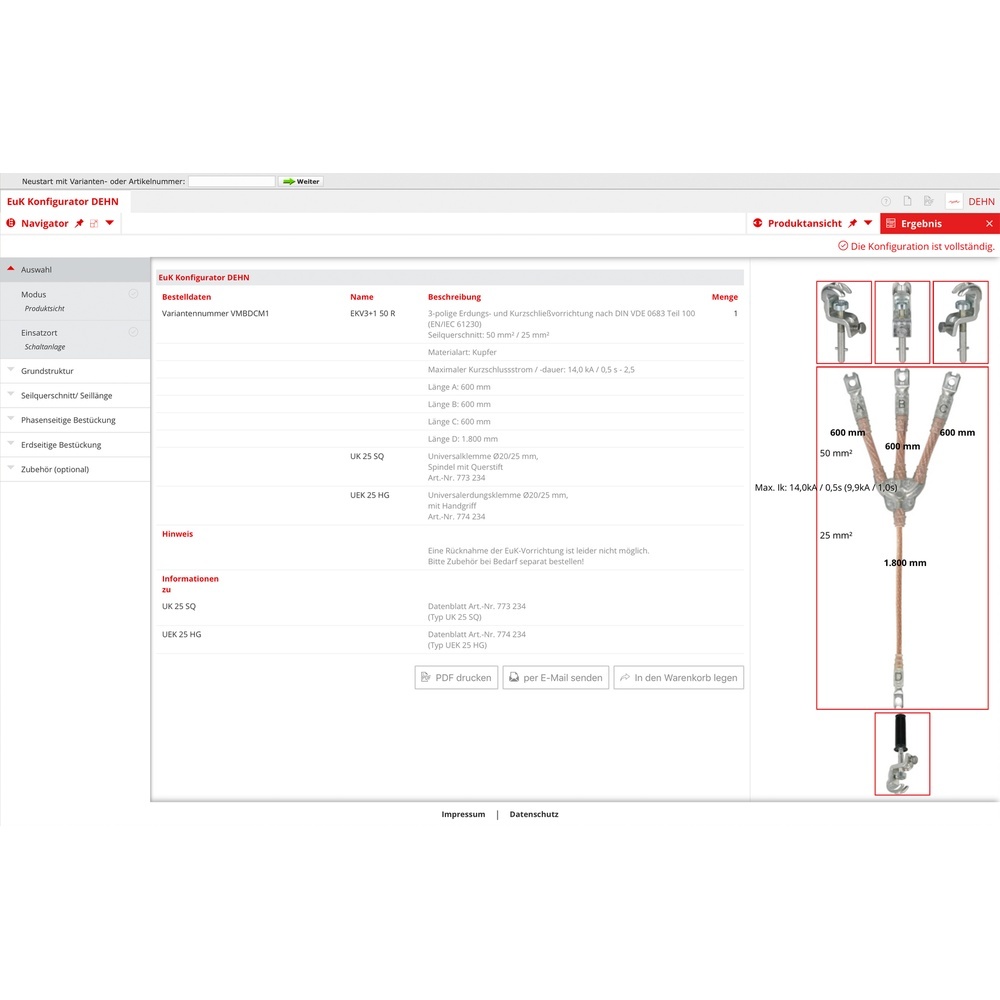Screen dimensions: 1000x1000
Task: Click the PDF drucken button
Action: point(456,678)
